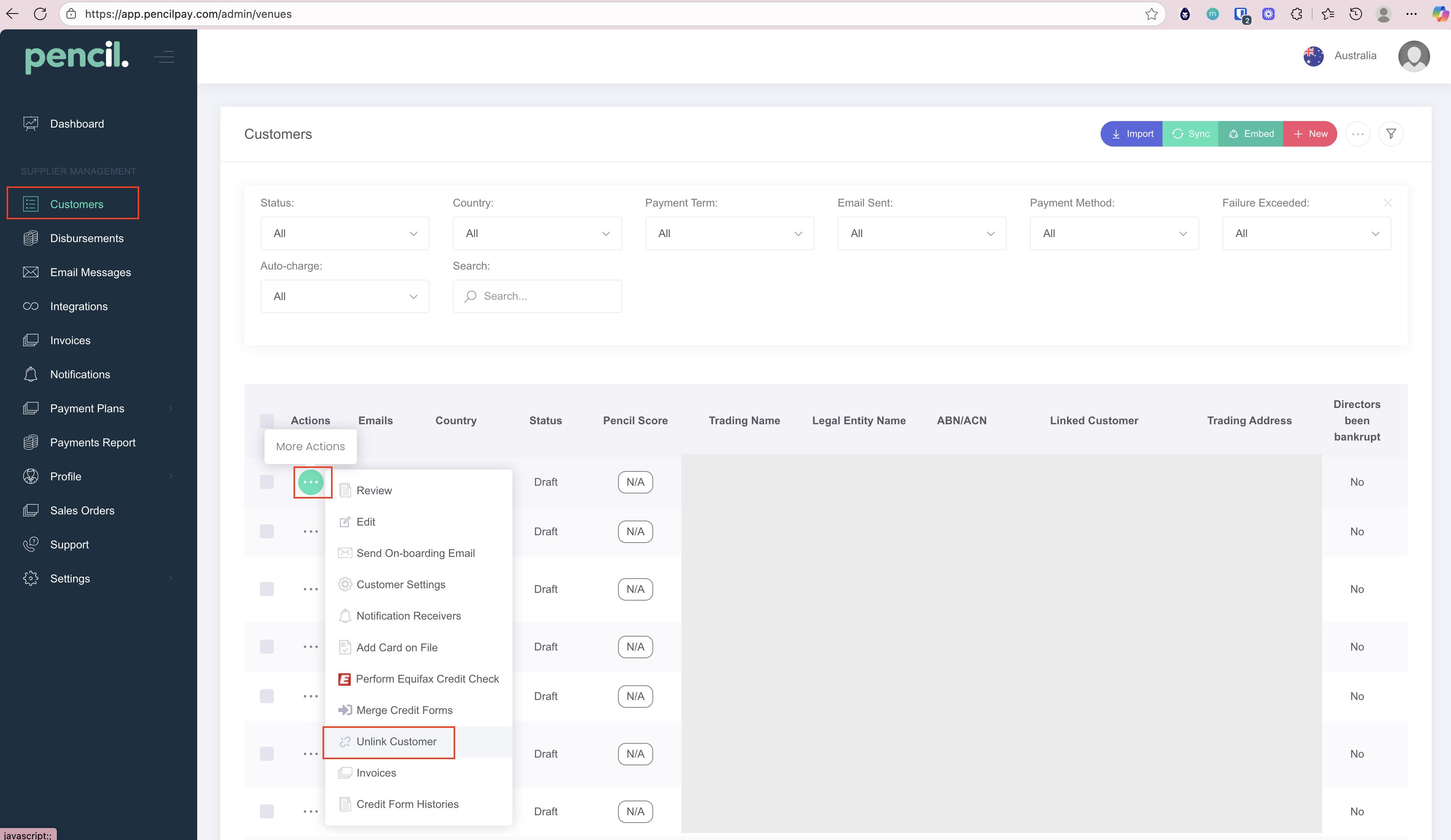
Task: Click the Australia country selector
Action: click(1340, 56)
